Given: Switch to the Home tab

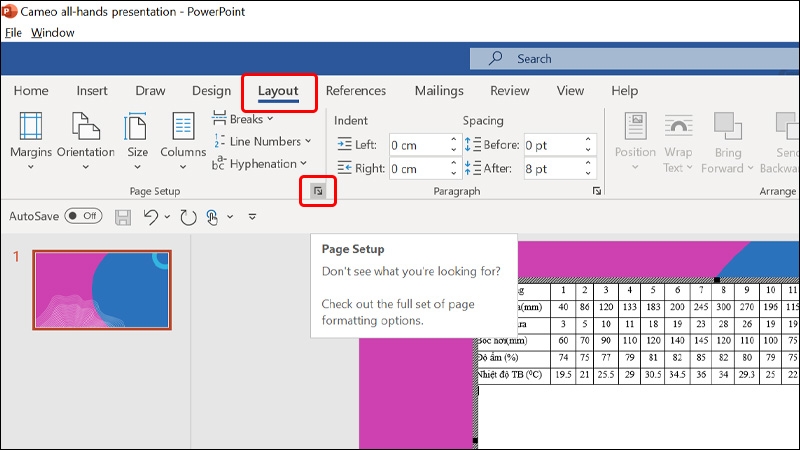Looking at the screenshot, I should [x=31, y=91].
